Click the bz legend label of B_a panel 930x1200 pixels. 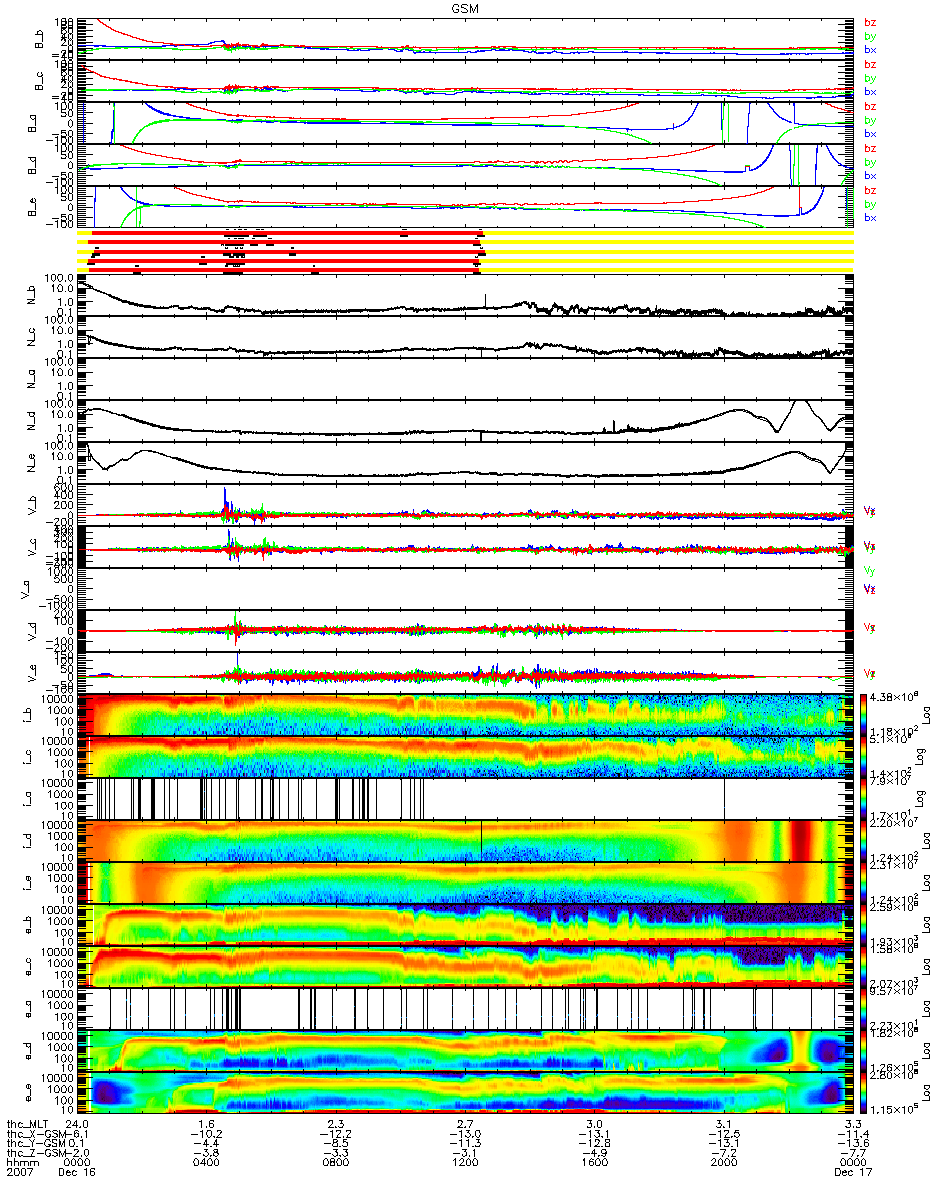870,107
